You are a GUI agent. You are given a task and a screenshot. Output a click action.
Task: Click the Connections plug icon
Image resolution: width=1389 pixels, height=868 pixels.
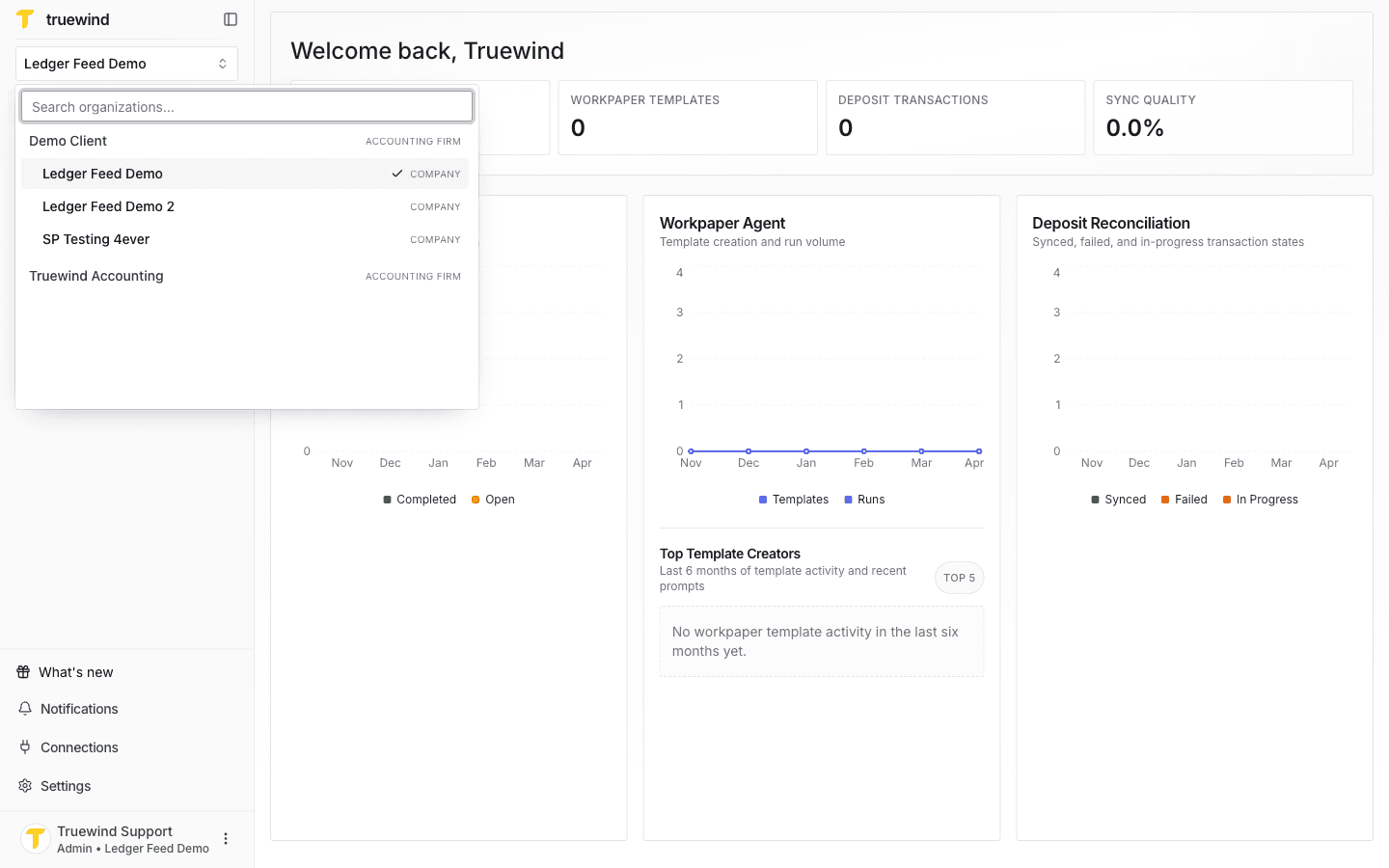click(25, 747)
